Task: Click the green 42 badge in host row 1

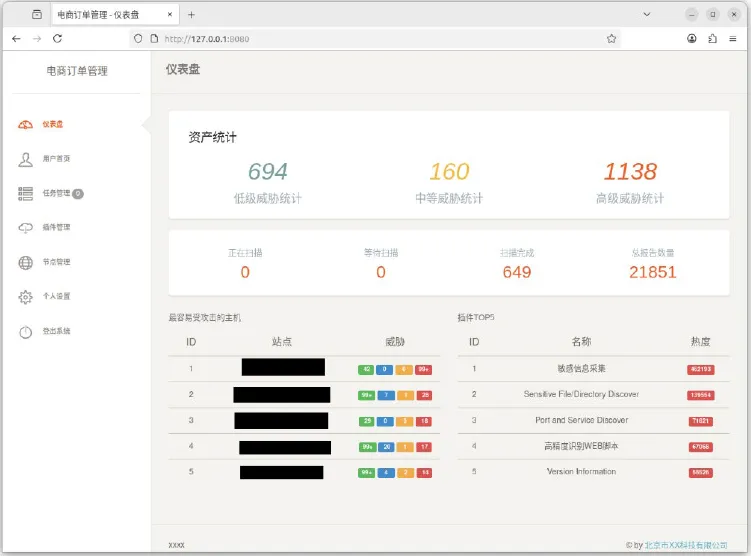Action: [x=366, y=370]
